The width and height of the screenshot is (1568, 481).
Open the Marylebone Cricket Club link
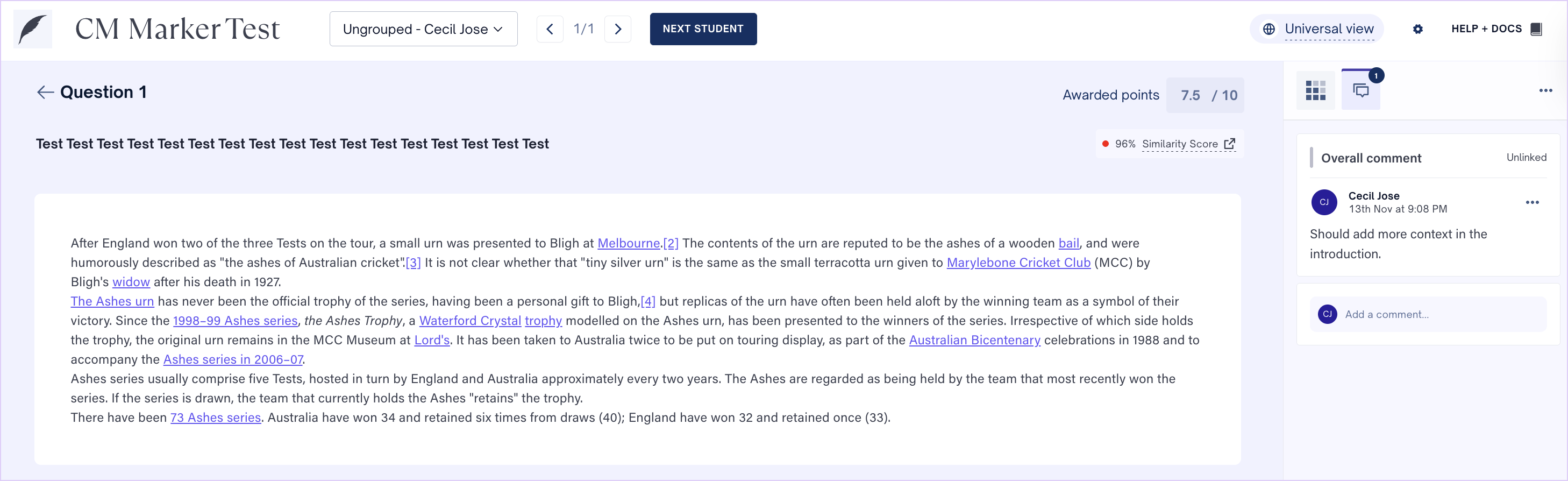(x=1018, y=263)
